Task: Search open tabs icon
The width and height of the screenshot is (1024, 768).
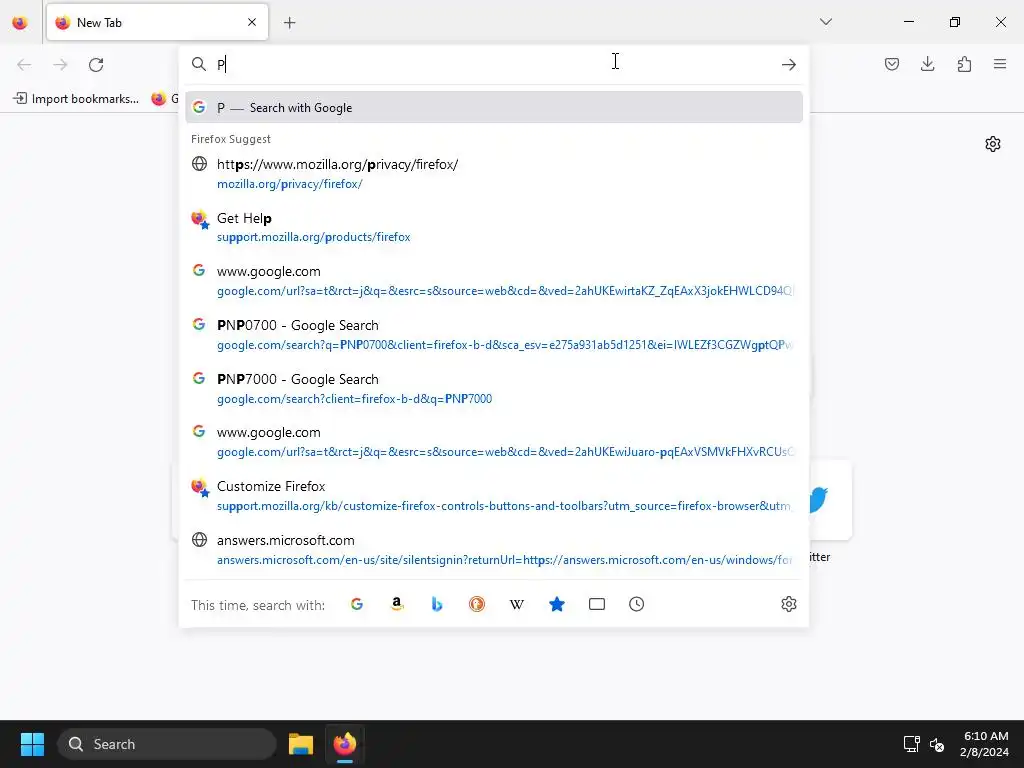Action: 597,604
